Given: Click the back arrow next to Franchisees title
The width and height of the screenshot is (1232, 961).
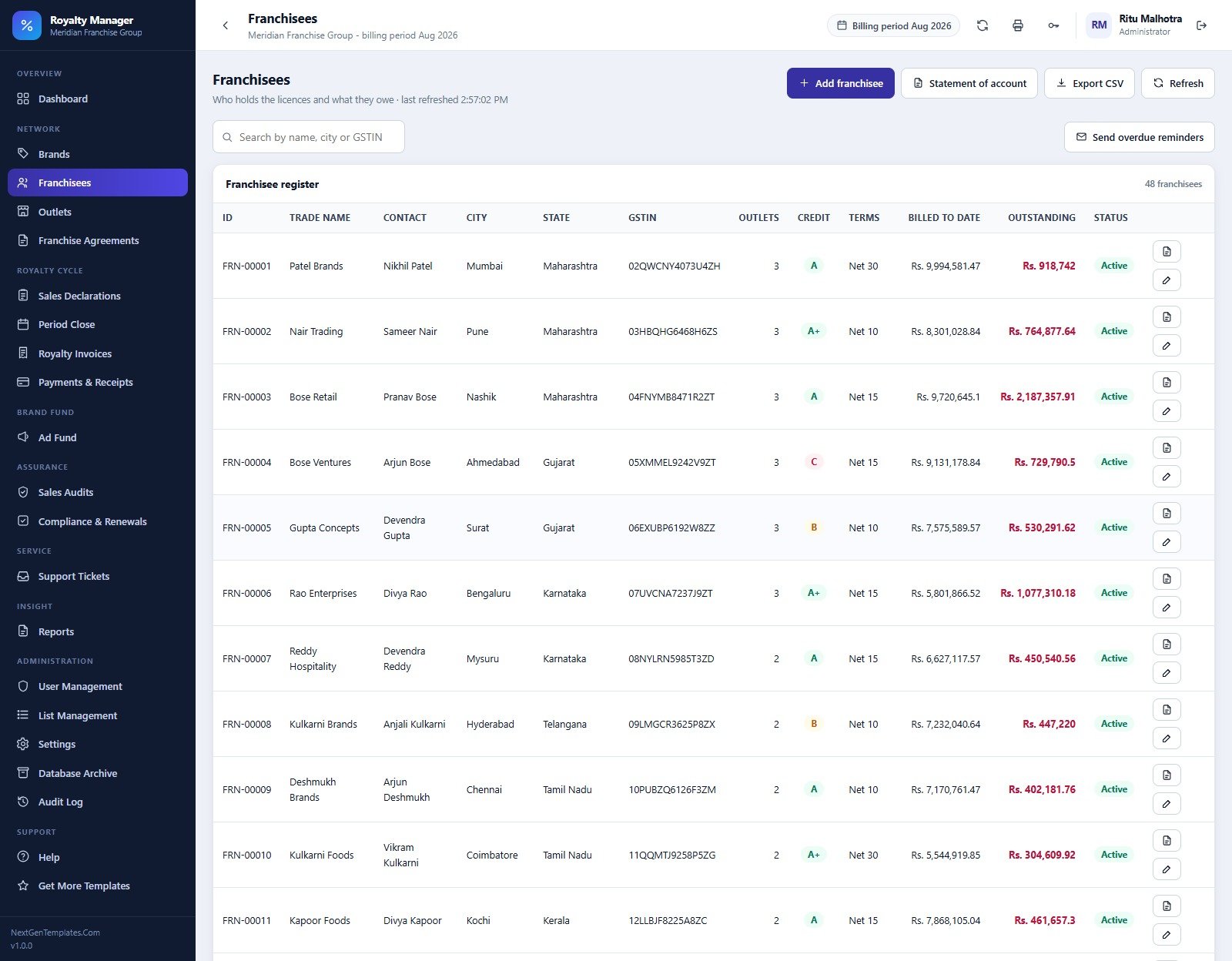Looking at the screenshot, I should (225, 25).
